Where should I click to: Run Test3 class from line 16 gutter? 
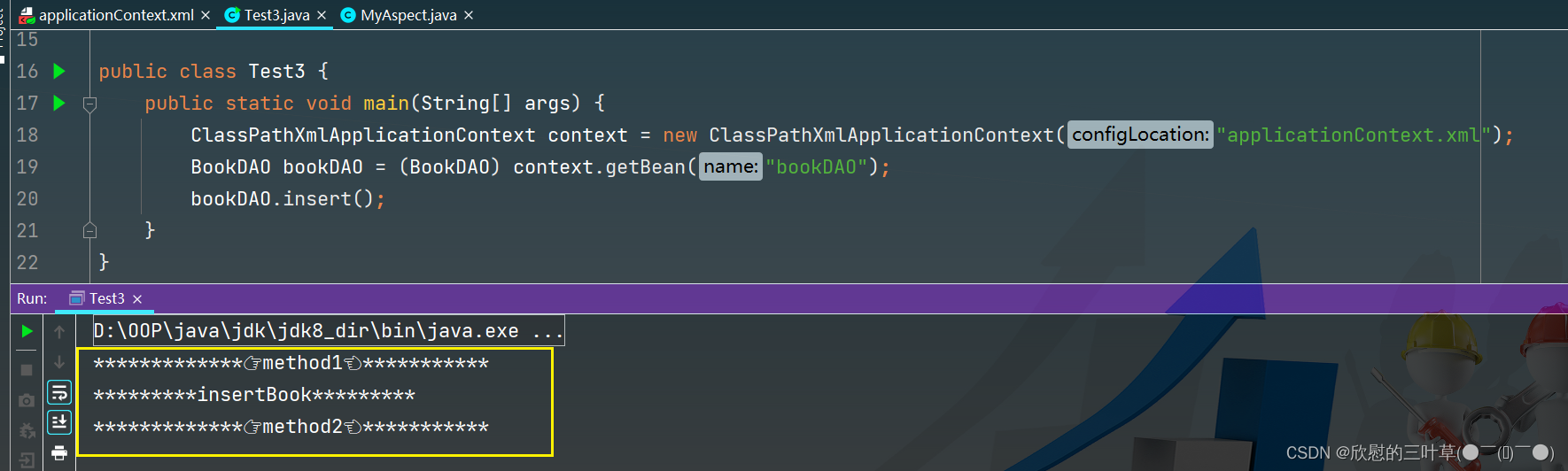59,71
